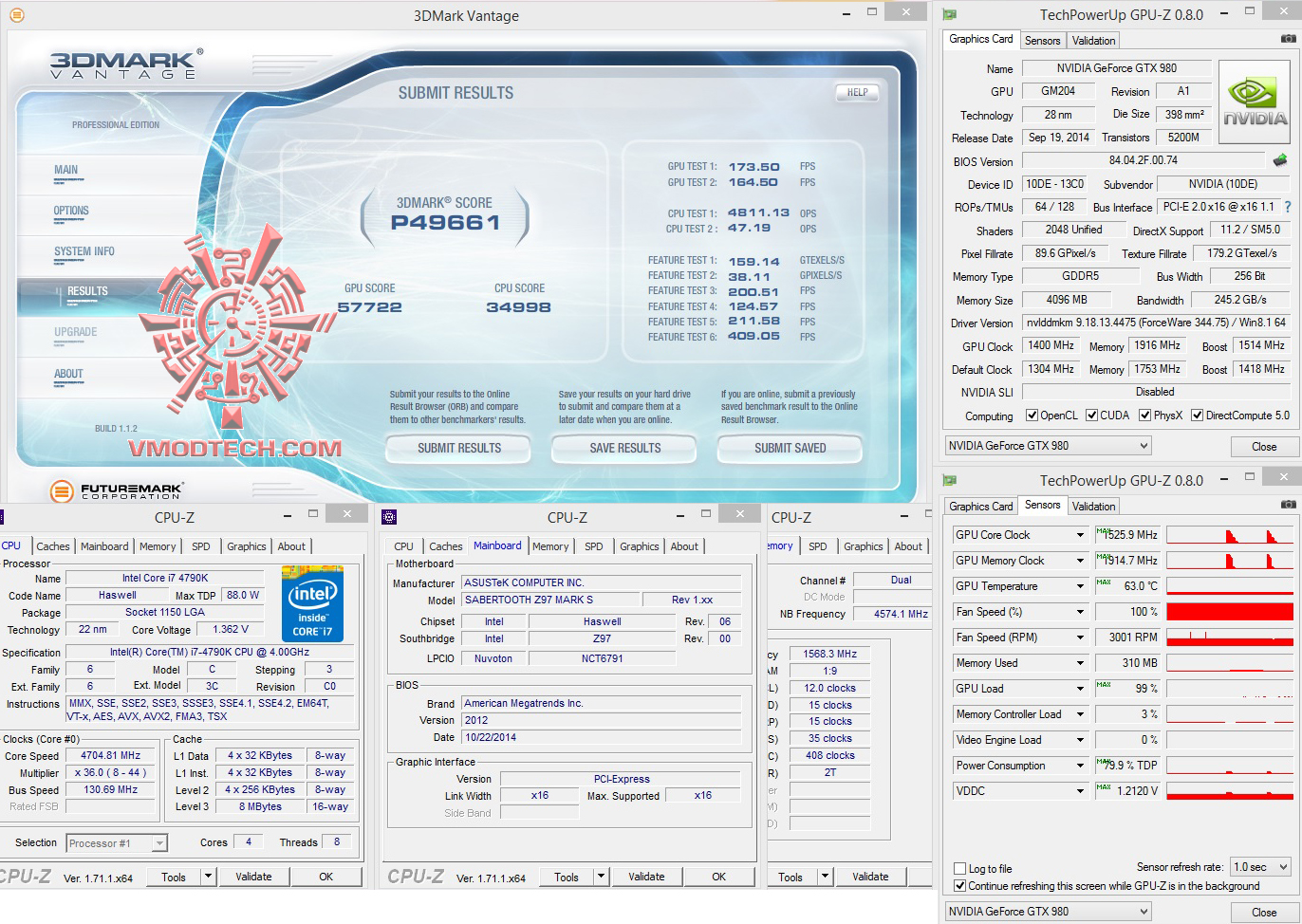Switch to Sensors tab in the upper GPU-Z window

(x=1042, y=40)
